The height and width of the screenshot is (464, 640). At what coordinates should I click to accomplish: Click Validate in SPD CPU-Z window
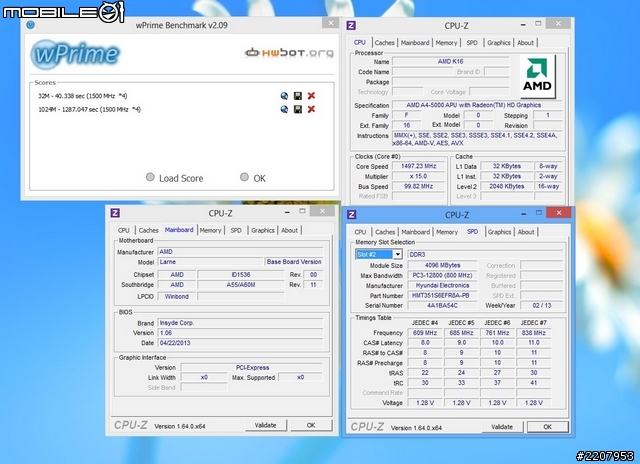(502, 427)
